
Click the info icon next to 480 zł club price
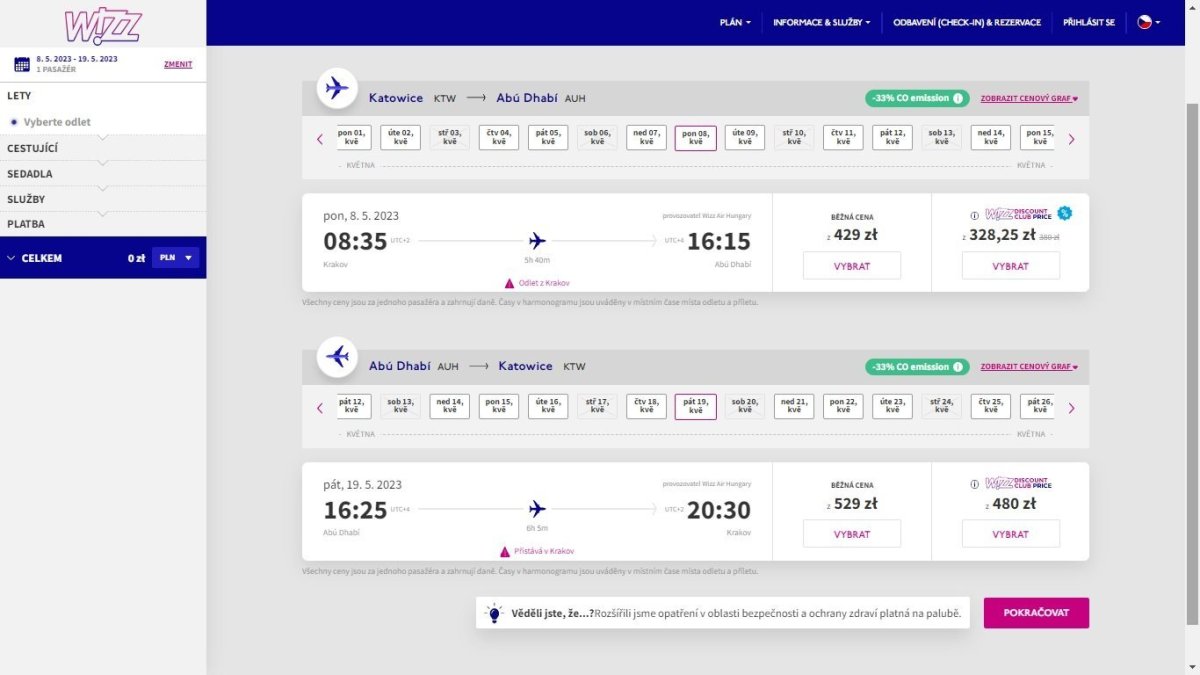click(975, 484)
